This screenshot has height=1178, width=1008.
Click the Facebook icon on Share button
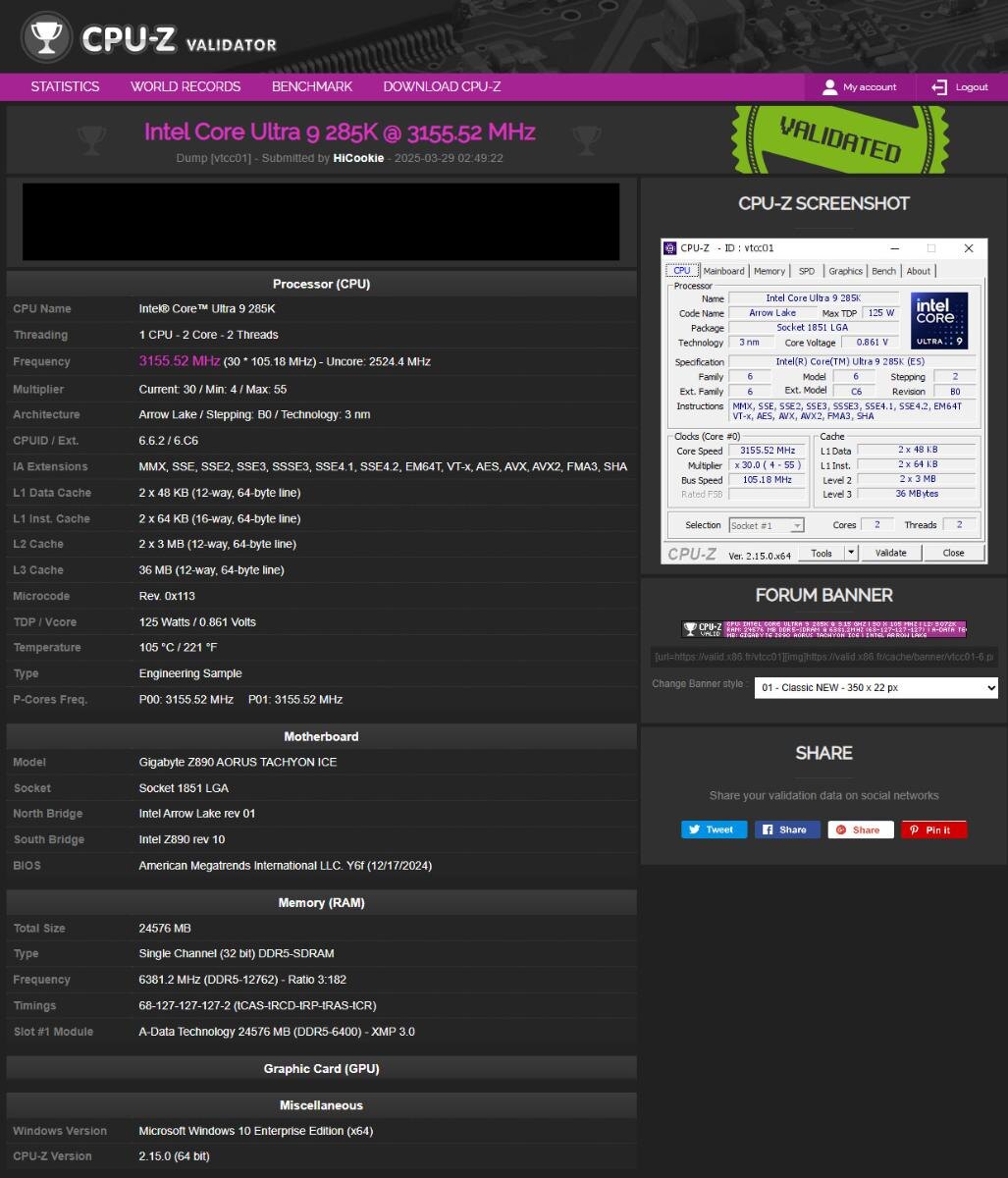[768, 830]
